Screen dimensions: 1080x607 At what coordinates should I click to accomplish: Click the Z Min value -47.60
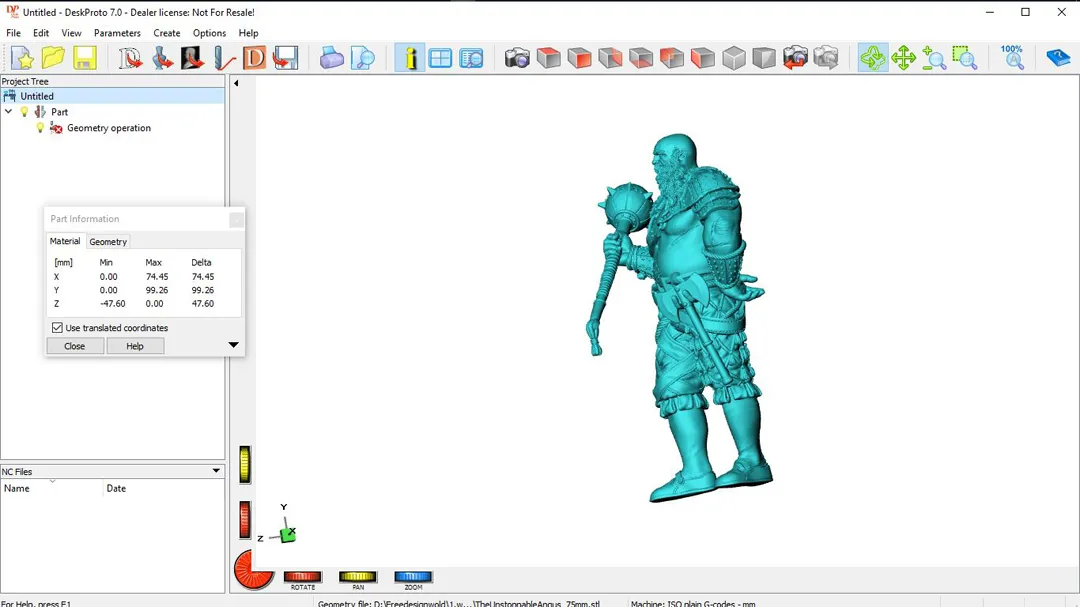(x=112, y=303)
